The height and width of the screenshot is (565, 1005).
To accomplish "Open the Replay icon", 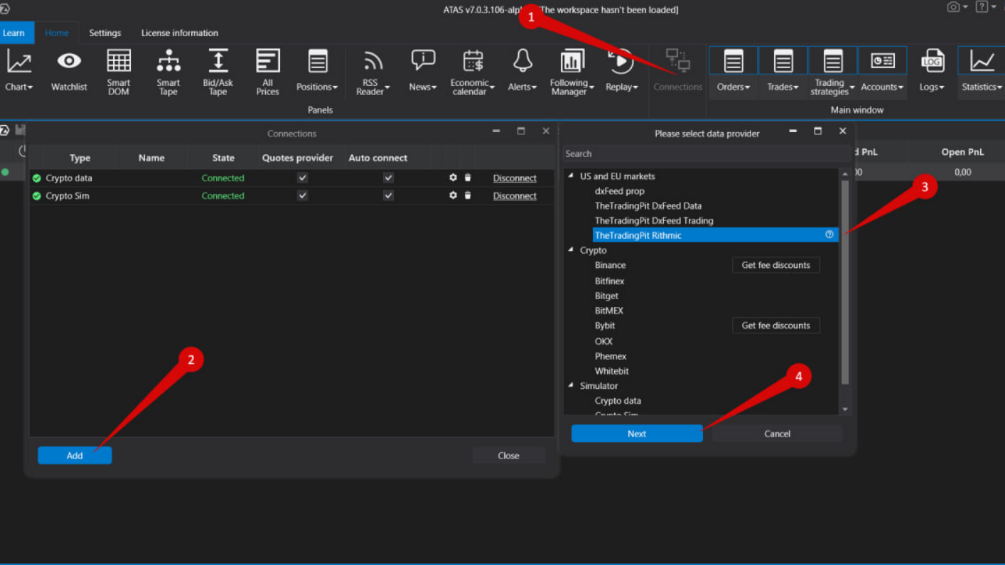I will (x=620, y=61).
